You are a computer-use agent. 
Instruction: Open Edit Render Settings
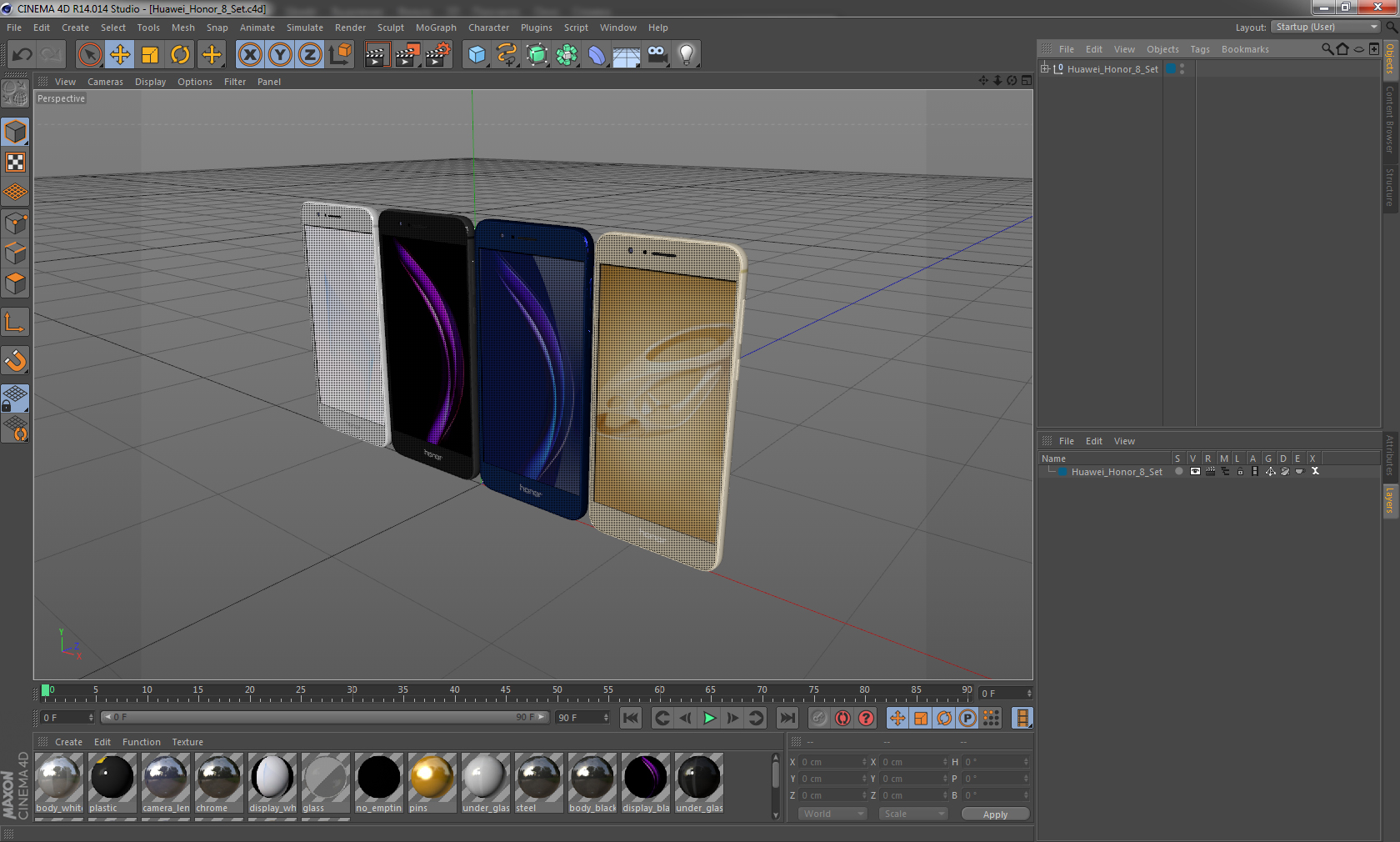click(438, 55)
